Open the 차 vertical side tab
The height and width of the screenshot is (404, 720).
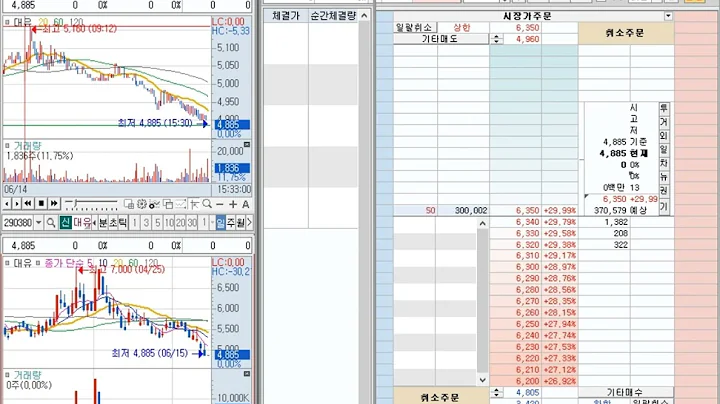(664, 163)
